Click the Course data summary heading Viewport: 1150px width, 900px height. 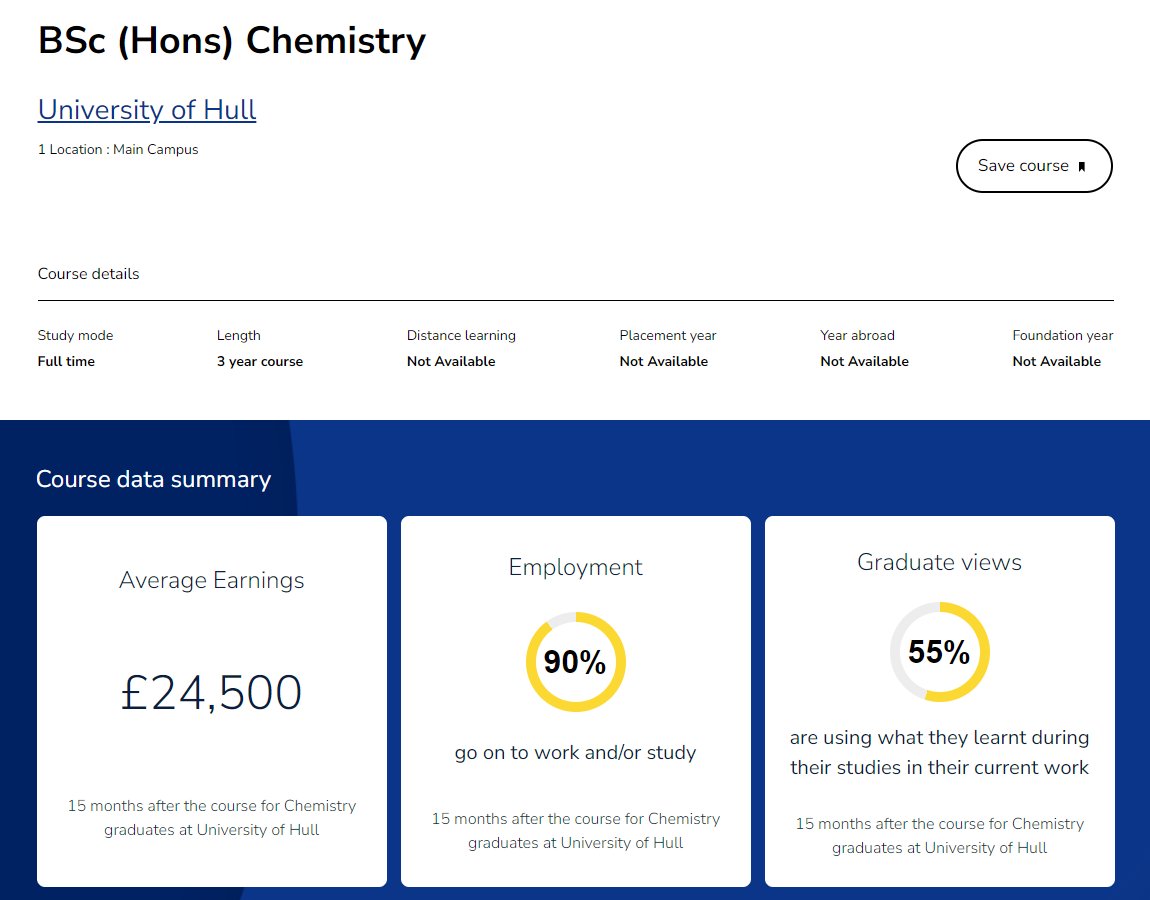(153, 479)
